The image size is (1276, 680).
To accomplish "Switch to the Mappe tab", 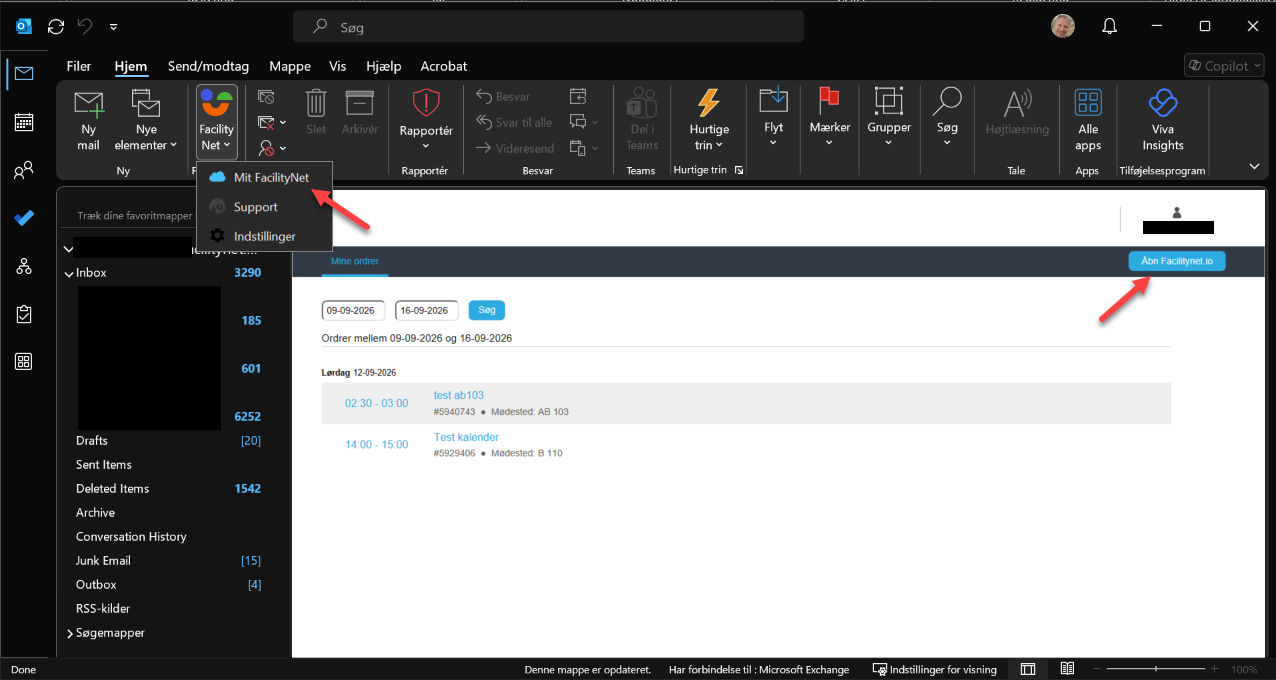I will click(x=289, y=66).
